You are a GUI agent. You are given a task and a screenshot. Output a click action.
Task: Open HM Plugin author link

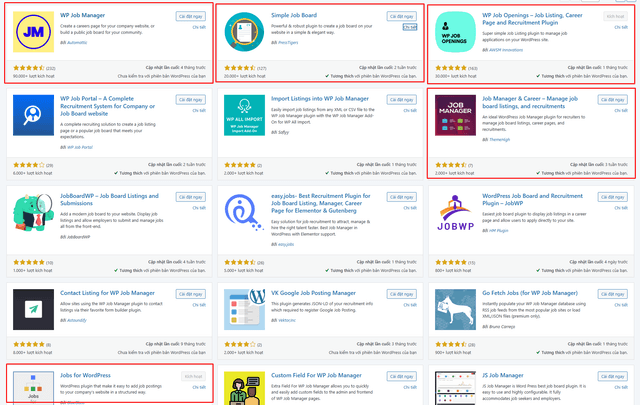pyautogui.click(x=499, y=231)
